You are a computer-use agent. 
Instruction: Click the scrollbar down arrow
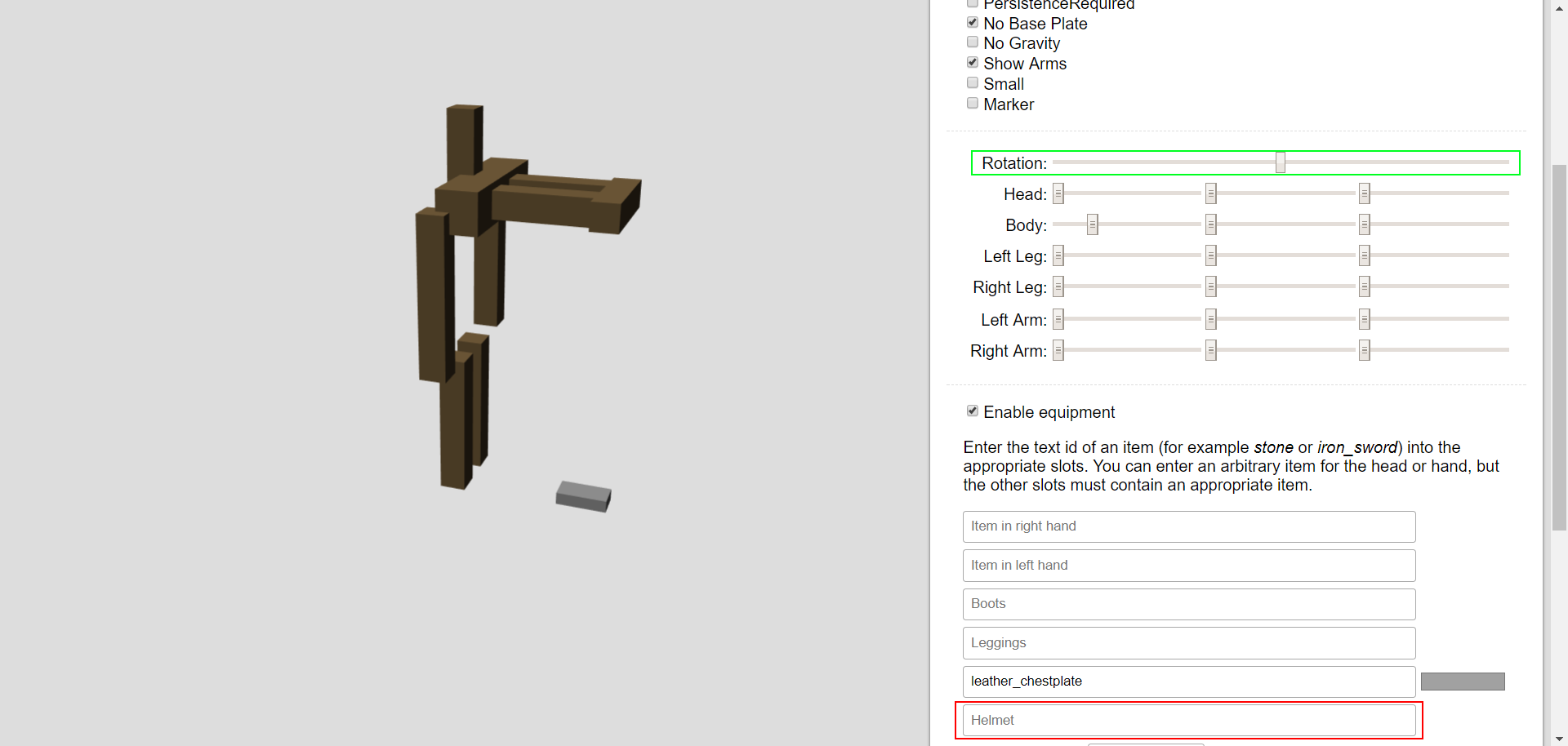pos(1558,737)
